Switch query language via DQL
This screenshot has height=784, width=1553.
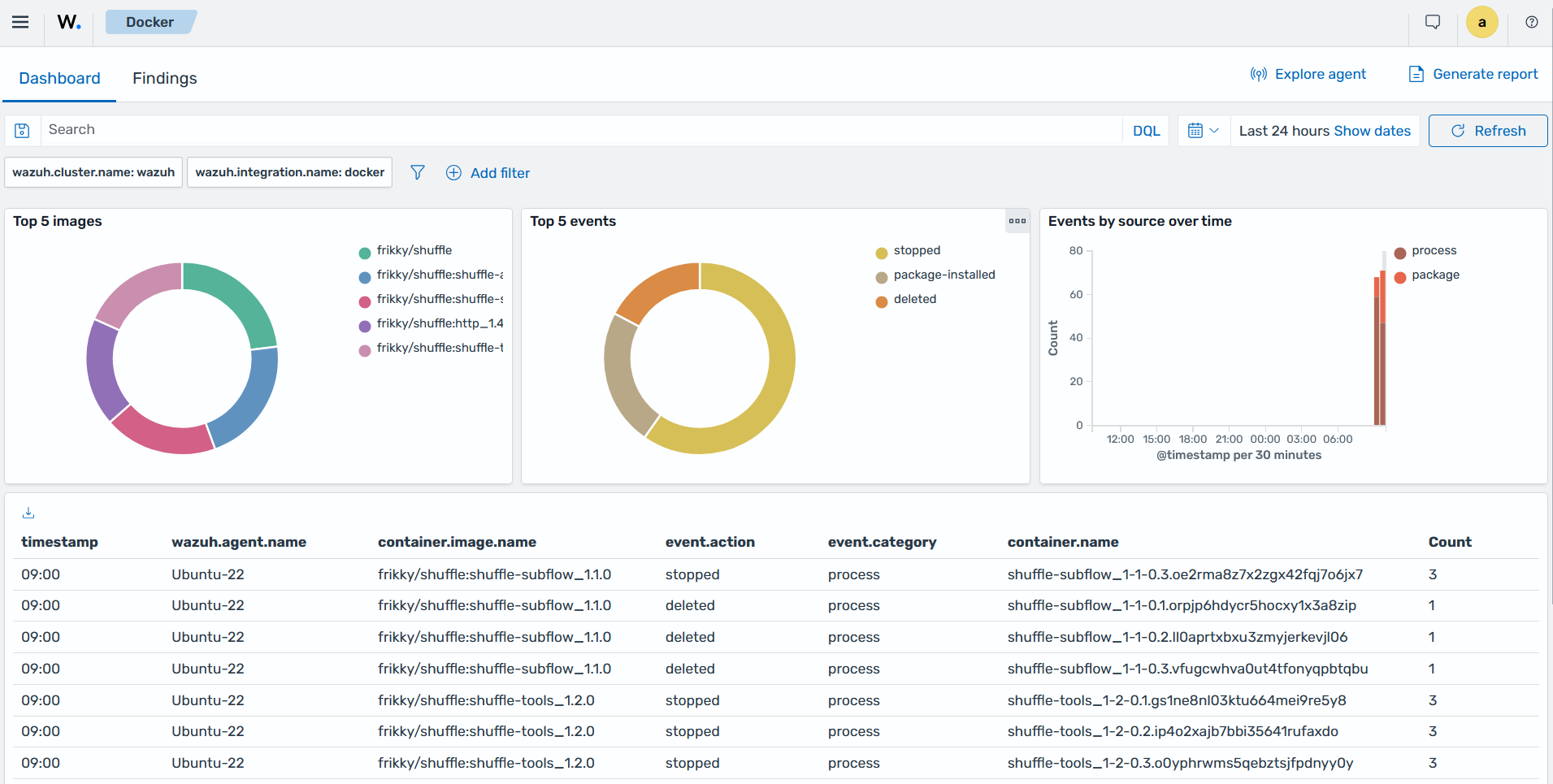click(1146, 131)
